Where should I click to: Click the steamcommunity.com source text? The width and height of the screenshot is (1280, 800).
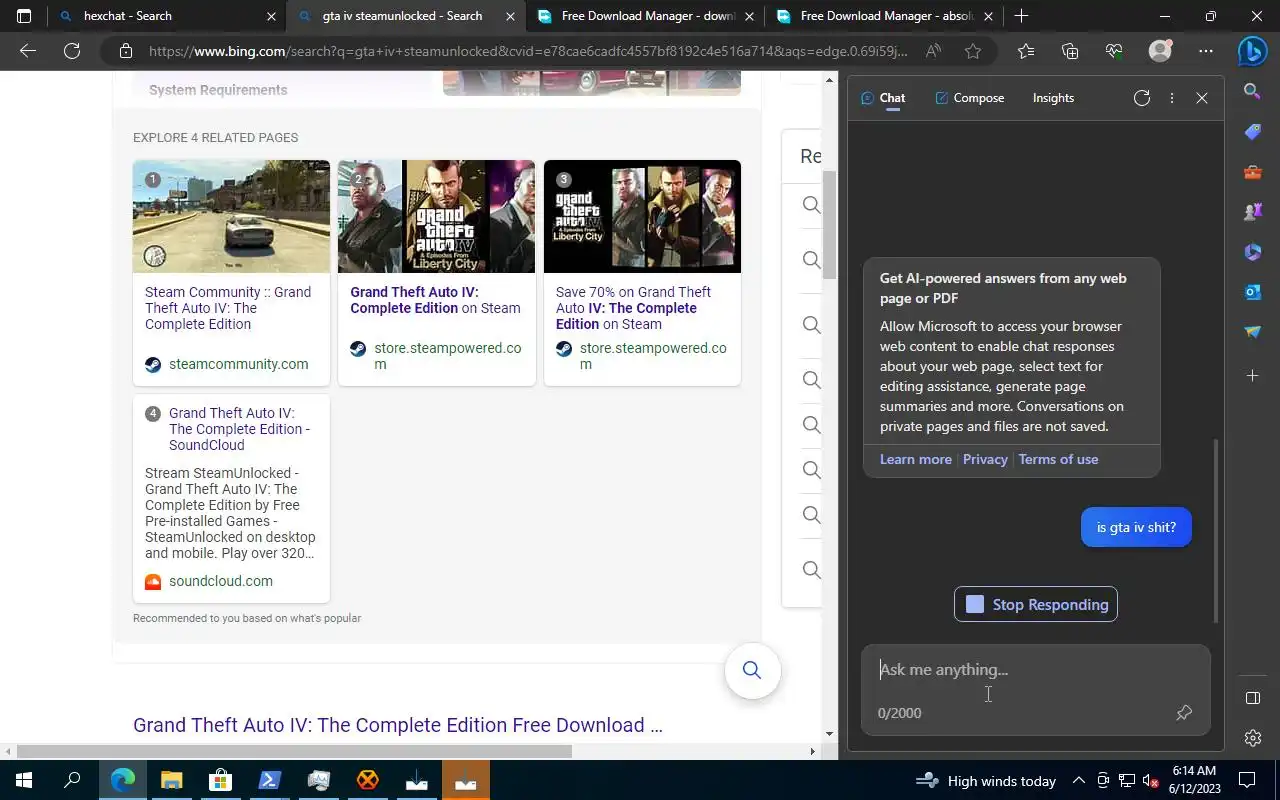pyautogui.click(x=238, y=364)
